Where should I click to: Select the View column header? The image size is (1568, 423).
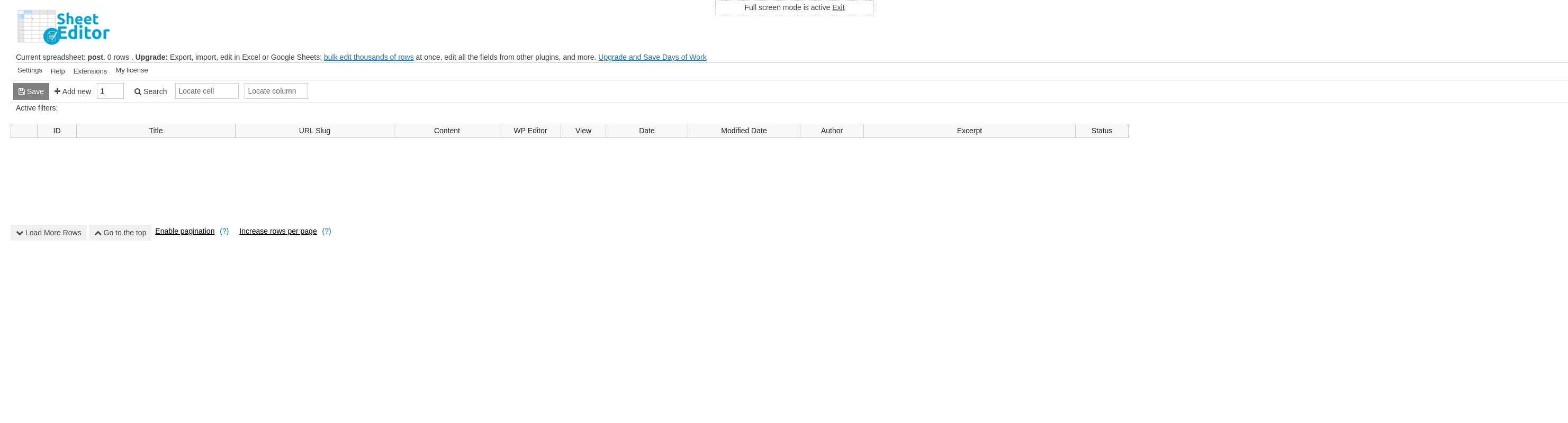point(583,131)
